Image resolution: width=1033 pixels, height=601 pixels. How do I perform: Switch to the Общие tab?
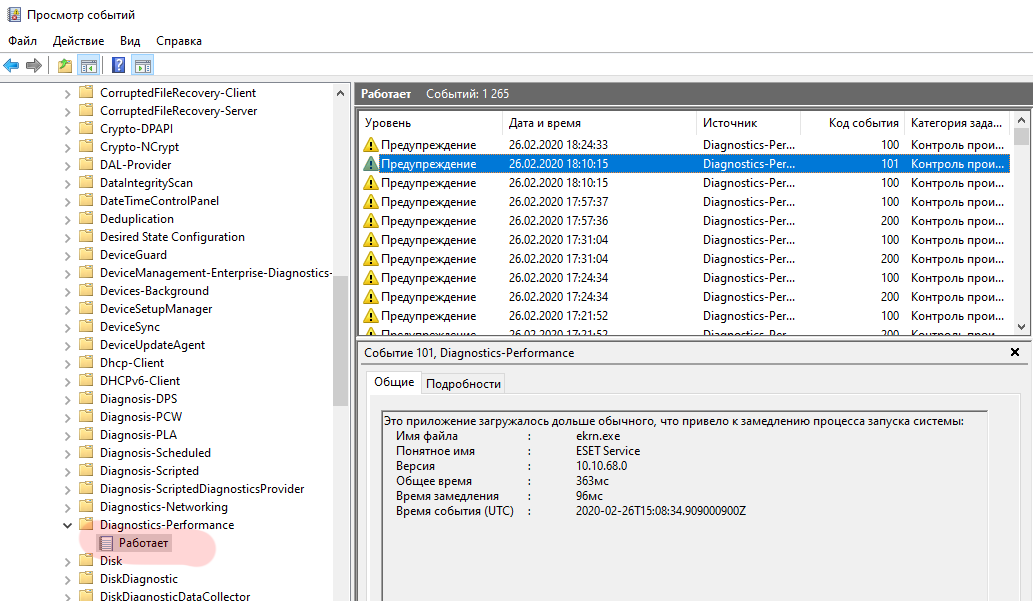[x=394, y=382]
